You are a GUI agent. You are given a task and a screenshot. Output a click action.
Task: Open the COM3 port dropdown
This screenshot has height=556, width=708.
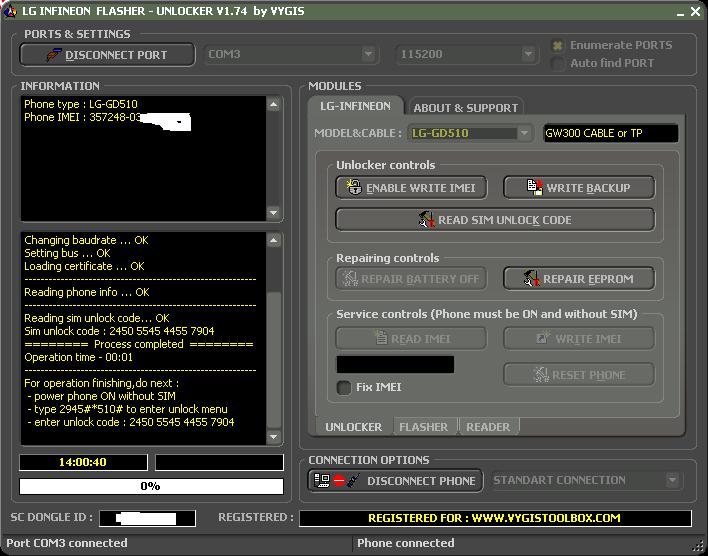368,54
